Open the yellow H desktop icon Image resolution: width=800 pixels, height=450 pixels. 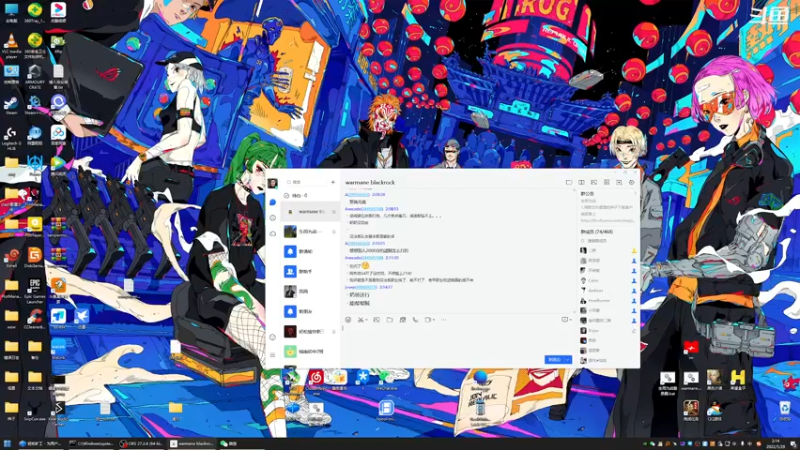(x=738, y=380)
